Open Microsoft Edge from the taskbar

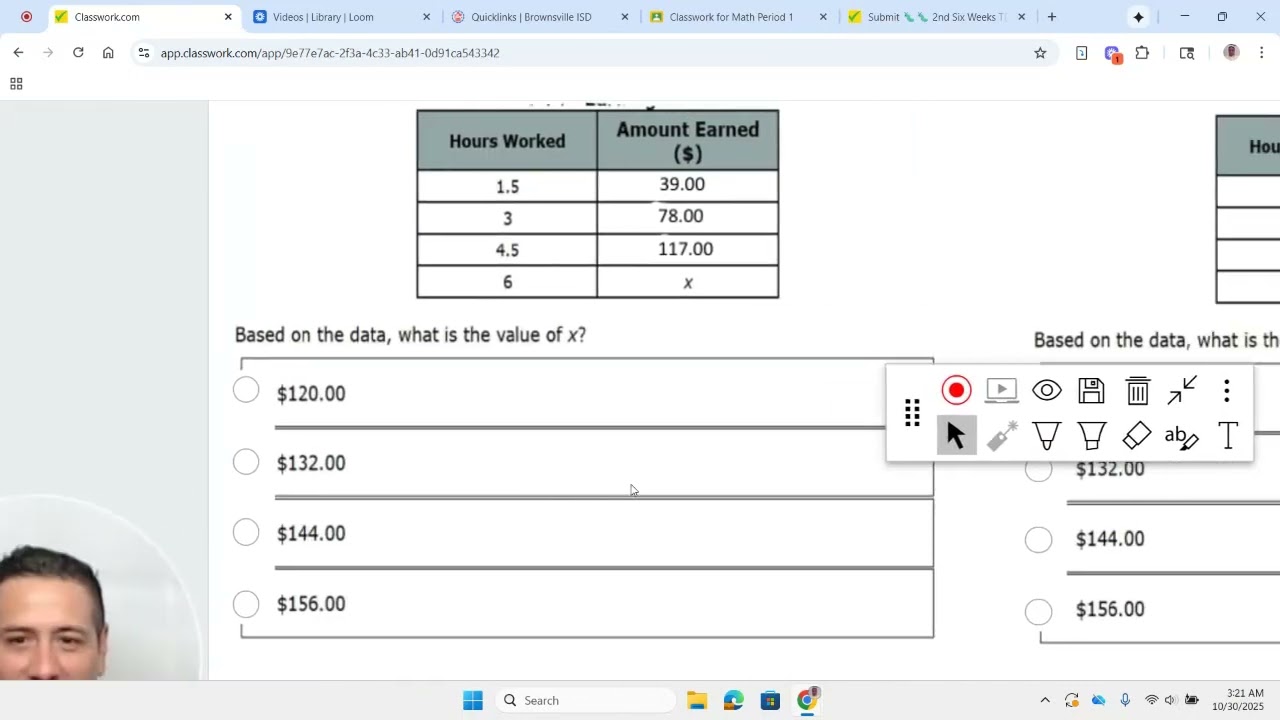coord(733,700)
